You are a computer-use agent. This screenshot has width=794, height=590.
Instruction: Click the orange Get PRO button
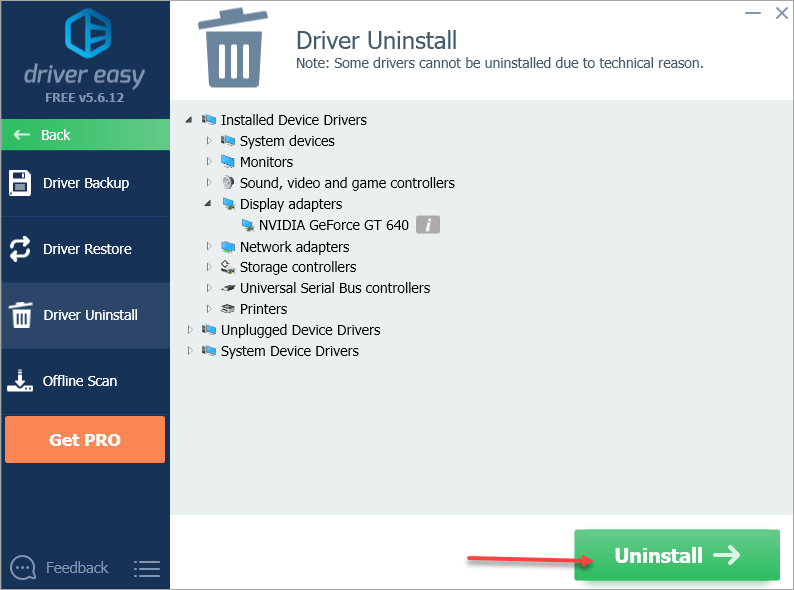85,440
